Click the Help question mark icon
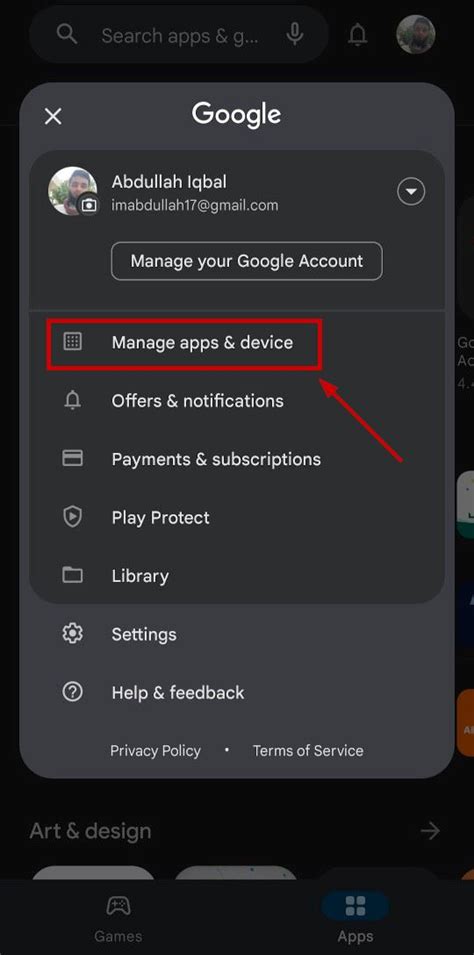The height and width of the screenshot is (955, 474). [73, 692]
